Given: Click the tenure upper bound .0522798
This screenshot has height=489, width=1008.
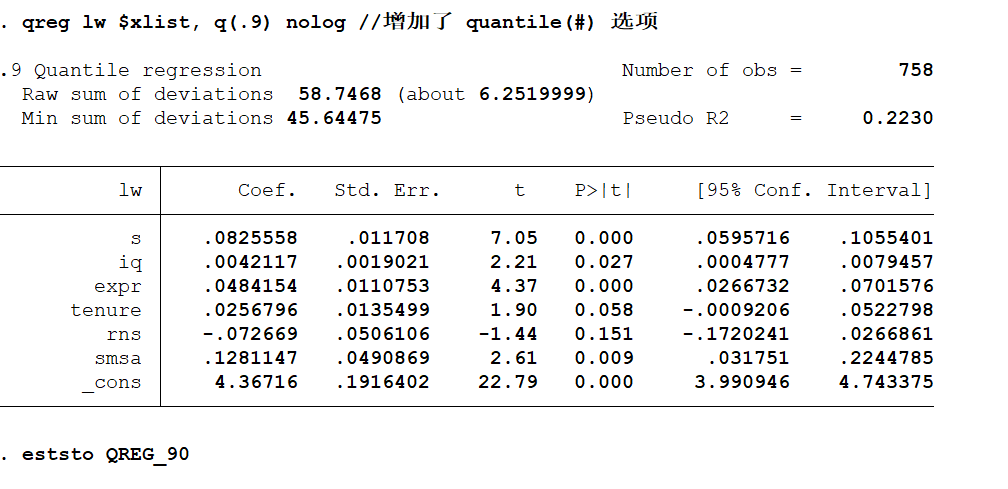Looking at the screenshot, I should coord(886,310).
